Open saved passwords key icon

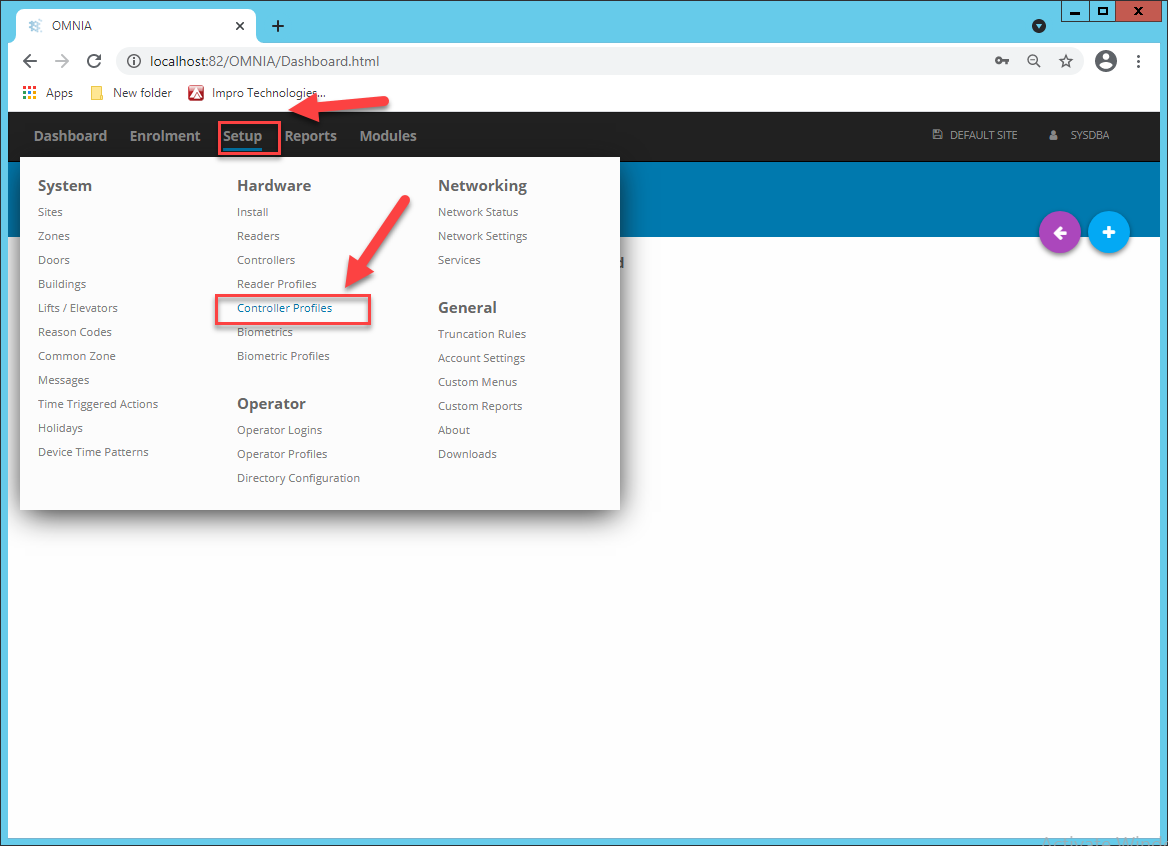[1002, 61]
